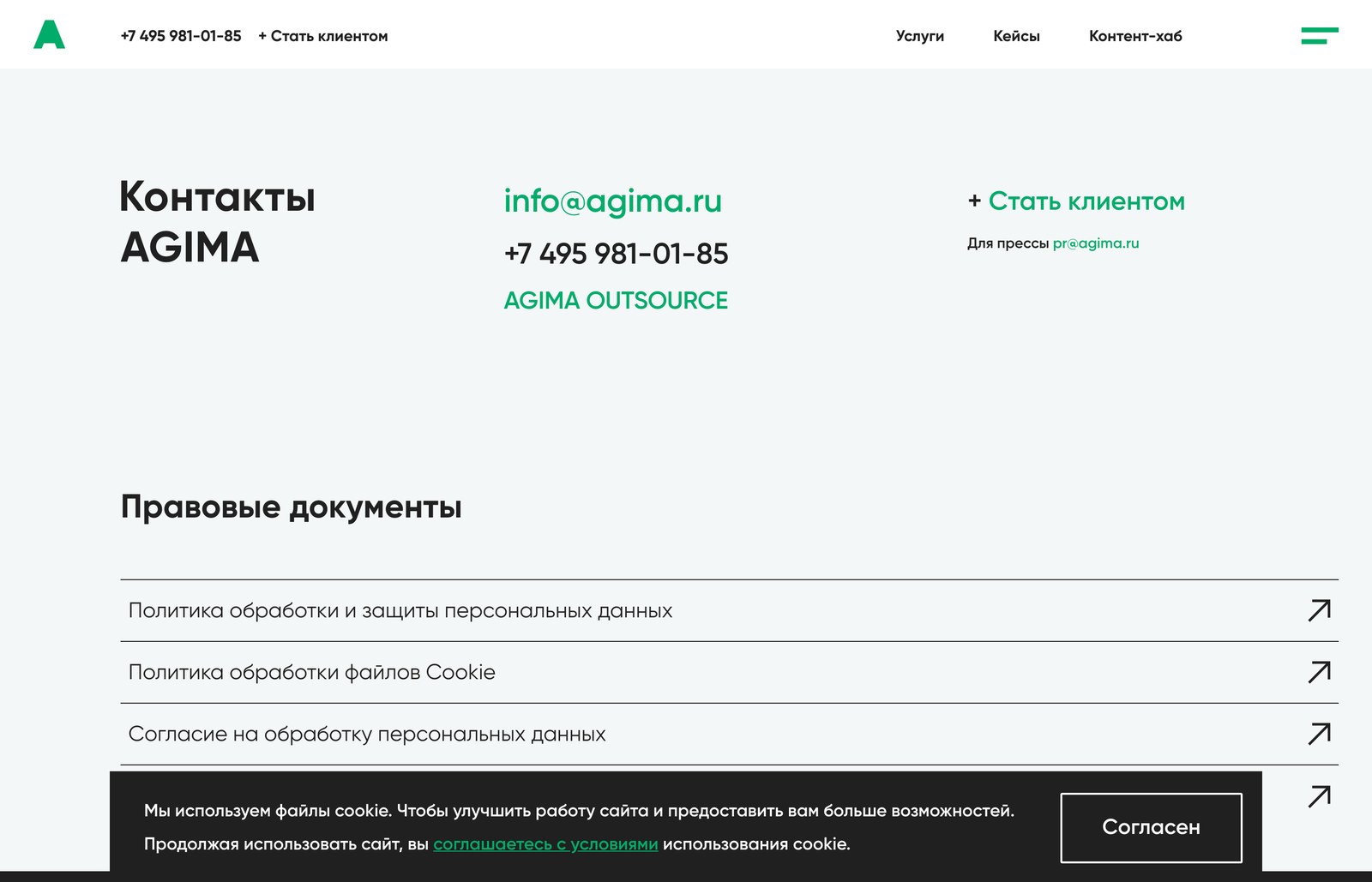1372x882 pixels.
Task: Click the 'Правовые документы' heading
Action: point(292,507)
